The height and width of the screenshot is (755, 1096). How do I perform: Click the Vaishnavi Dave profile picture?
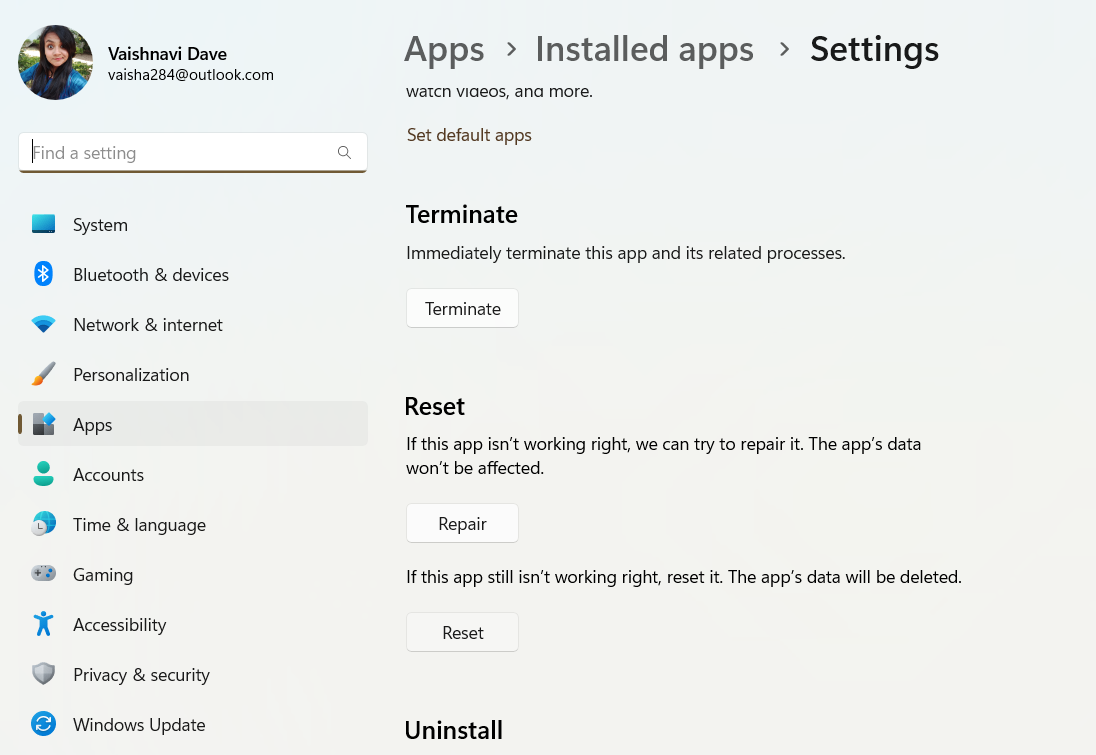[x=56, y=62]
